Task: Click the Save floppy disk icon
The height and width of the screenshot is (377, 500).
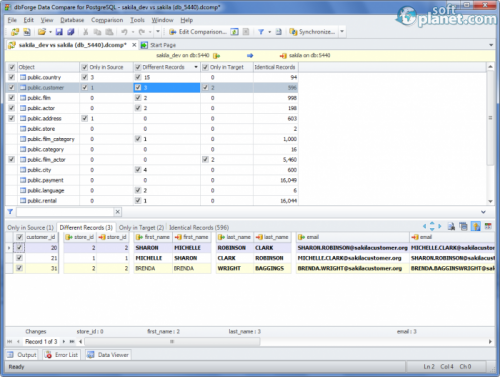Action: click(x=59, y=32)
